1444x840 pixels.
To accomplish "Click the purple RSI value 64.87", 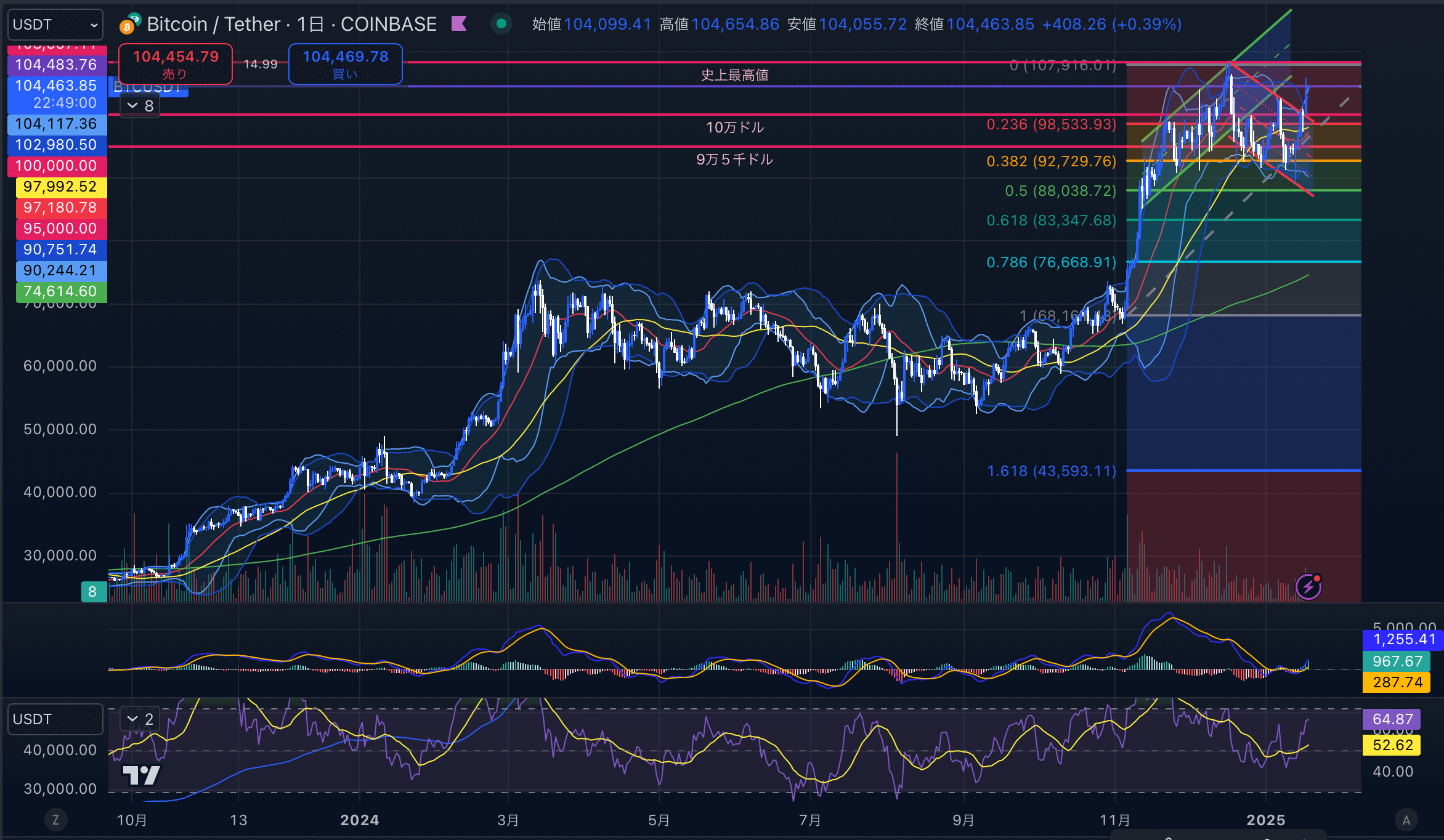I will [x=1392, y=719].
